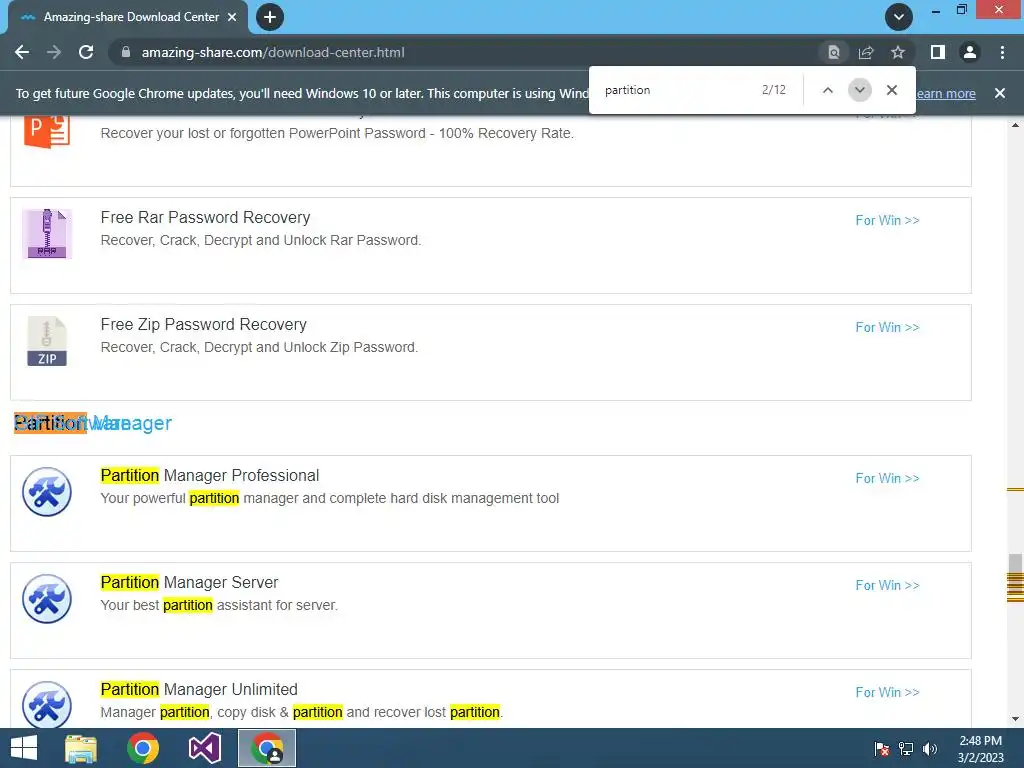Download Partition Manager Professional For Win
1024x768 pixels.
887,478
